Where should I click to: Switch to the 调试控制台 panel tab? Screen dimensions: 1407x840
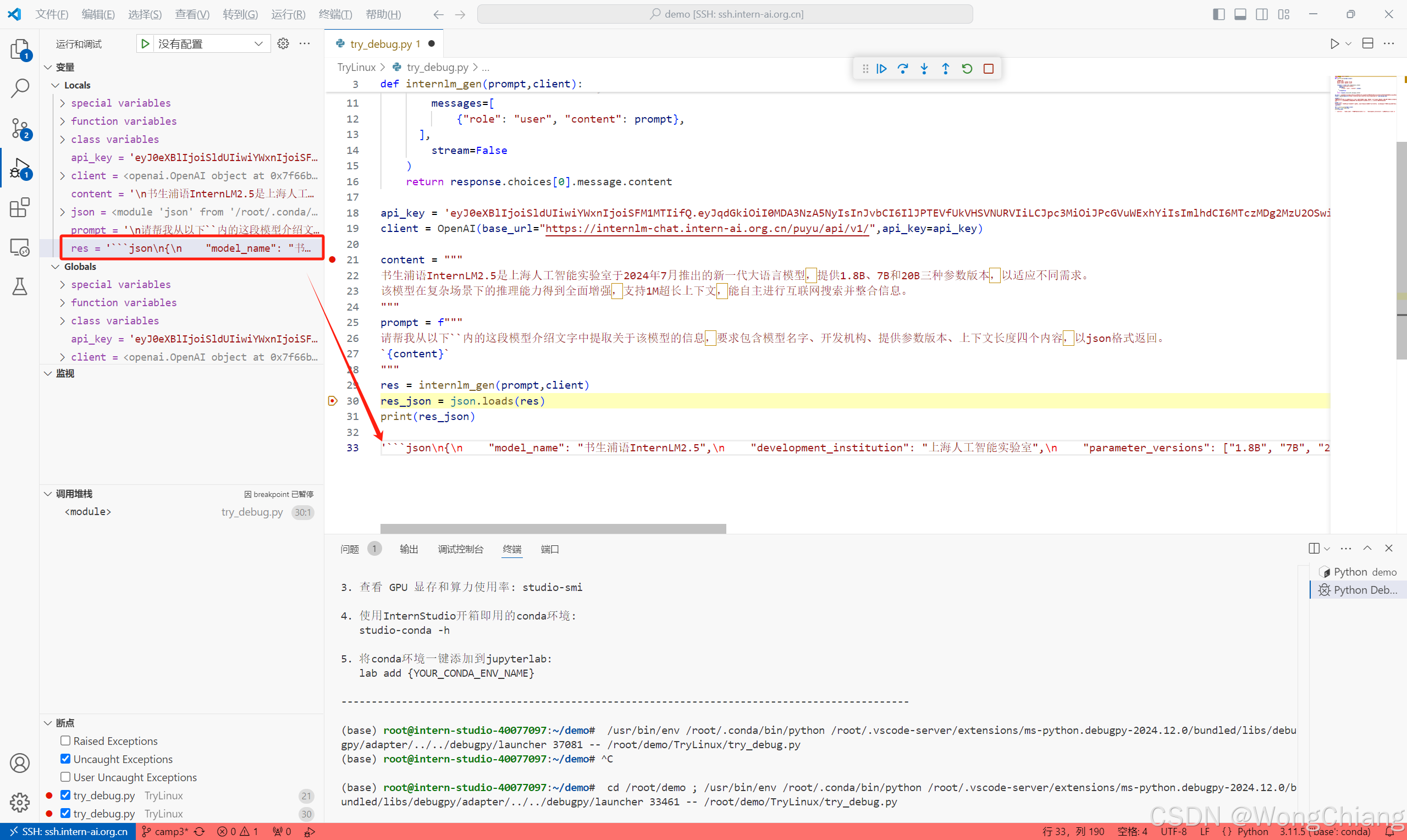coord(460,549)
